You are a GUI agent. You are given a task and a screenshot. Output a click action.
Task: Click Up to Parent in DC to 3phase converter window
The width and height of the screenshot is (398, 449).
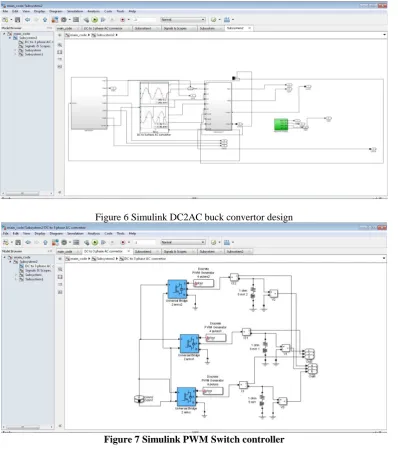46,242
